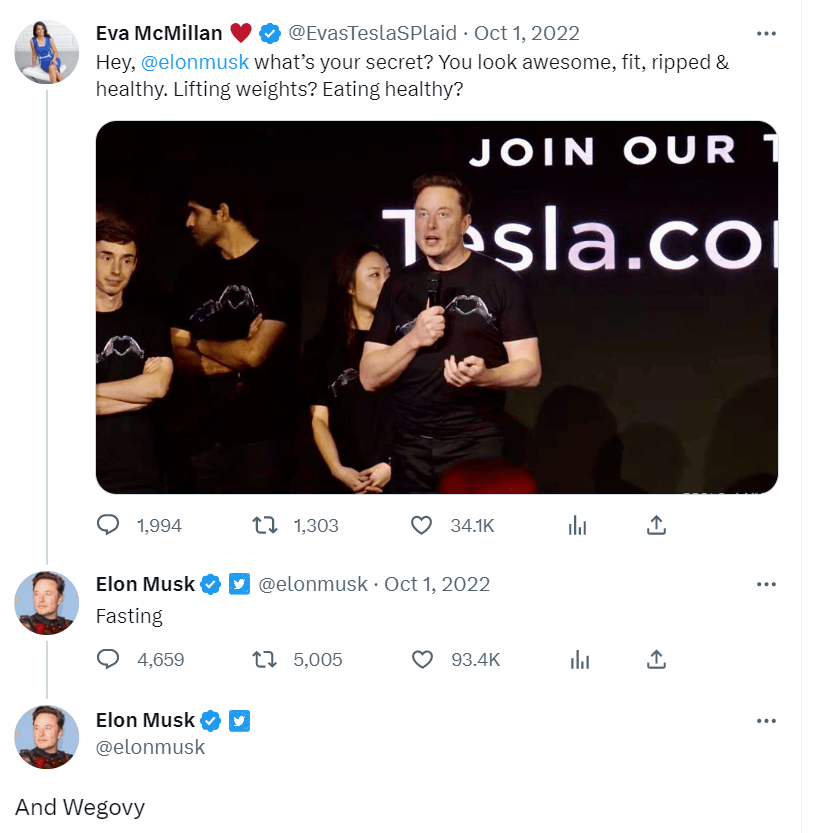Share Eva McMillan's tweet
823x833 pixels.
[656, 525]
